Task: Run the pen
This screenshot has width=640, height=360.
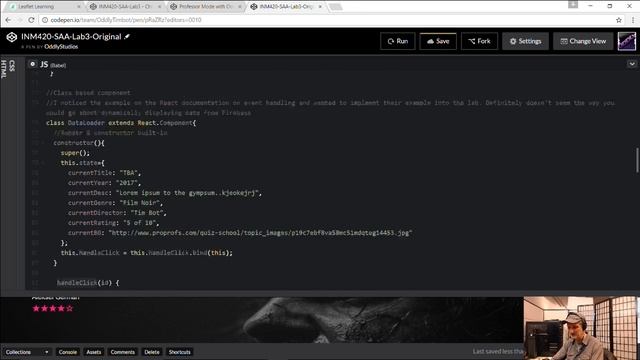Action: pyautogui.click(x=398, y=41)
